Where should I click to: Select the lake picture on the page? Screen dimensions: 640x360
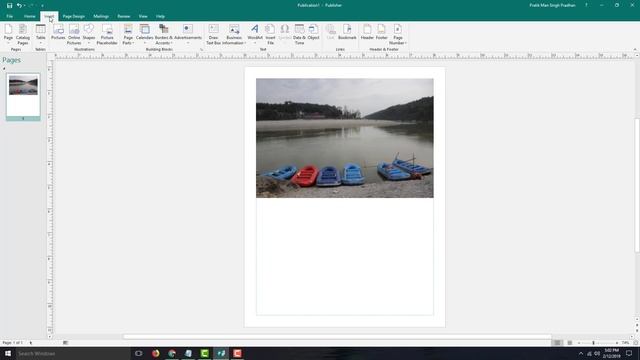point(344,138)
